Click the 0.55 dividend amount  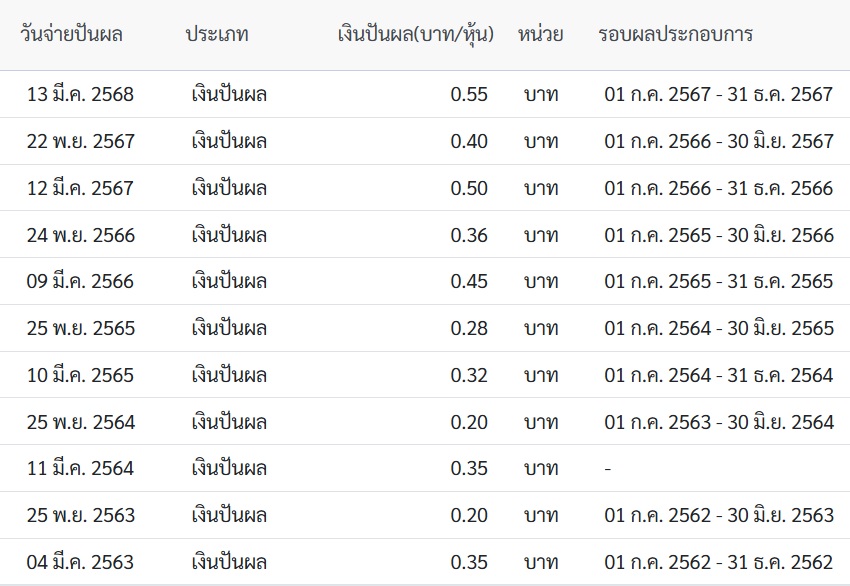(469, 94)
